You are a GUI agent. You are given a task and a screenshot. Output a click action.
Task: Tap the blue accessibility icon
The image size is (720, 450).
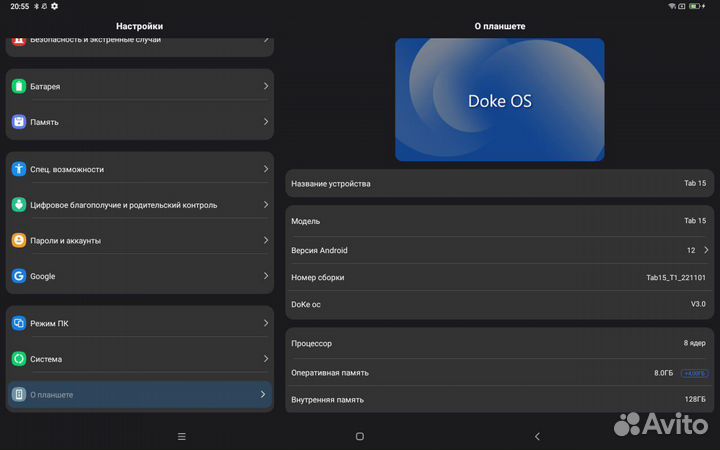19,170
